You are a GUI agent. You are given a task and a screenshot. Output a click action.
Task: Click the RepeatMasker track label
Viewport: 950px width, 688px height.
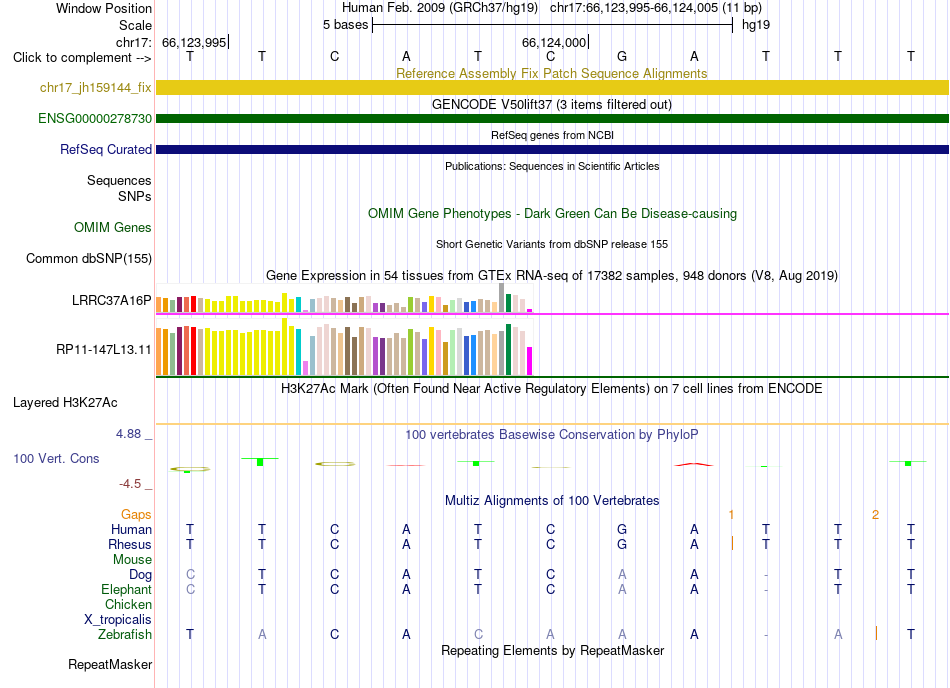click(110, 664)
